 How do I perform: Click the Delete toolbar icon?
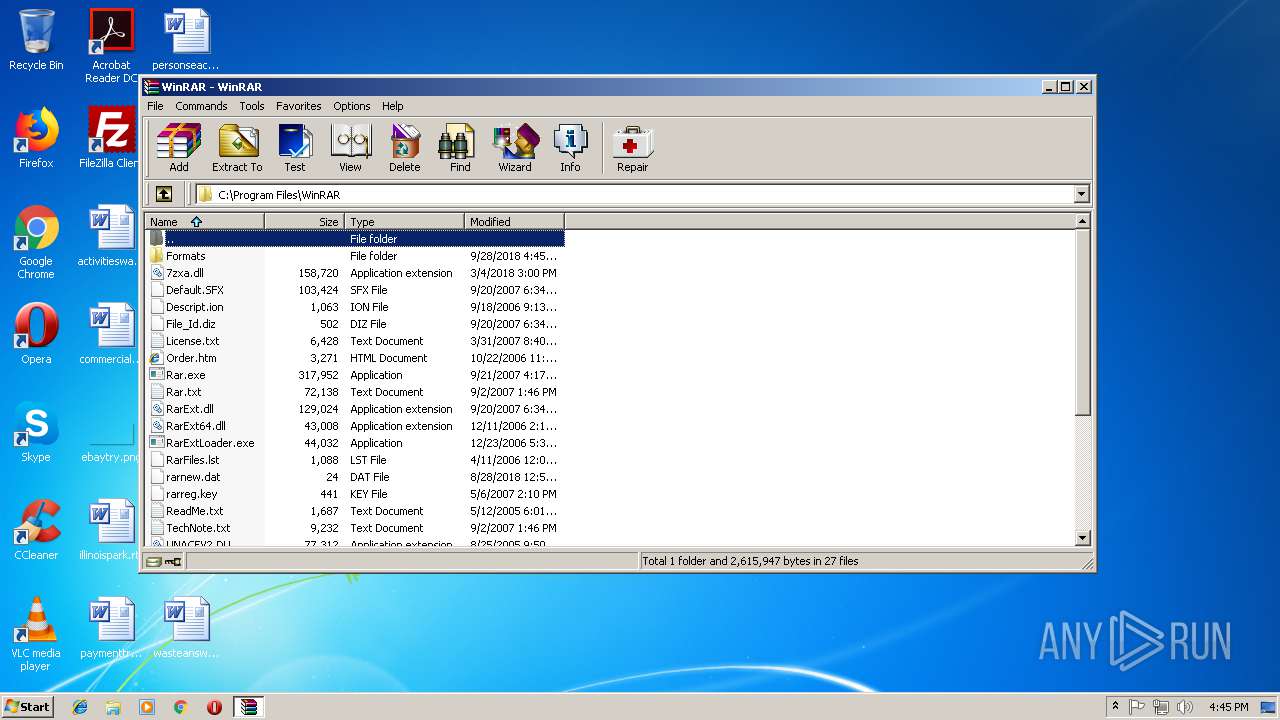(405, 148)
